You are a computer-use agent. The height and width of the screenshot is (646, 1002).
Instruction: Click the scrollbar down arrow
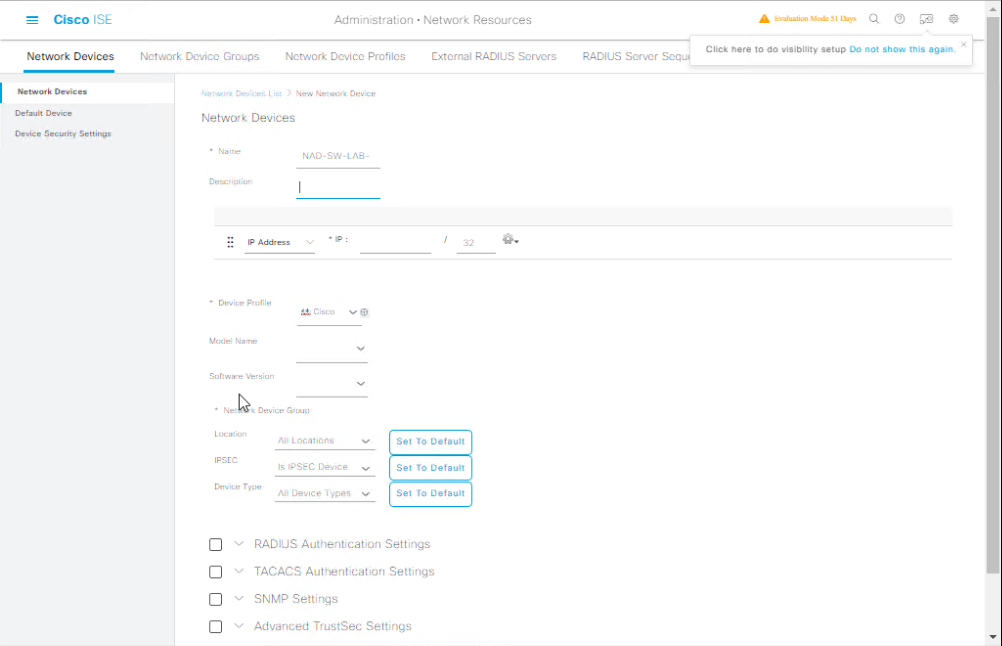coord(992,637)
